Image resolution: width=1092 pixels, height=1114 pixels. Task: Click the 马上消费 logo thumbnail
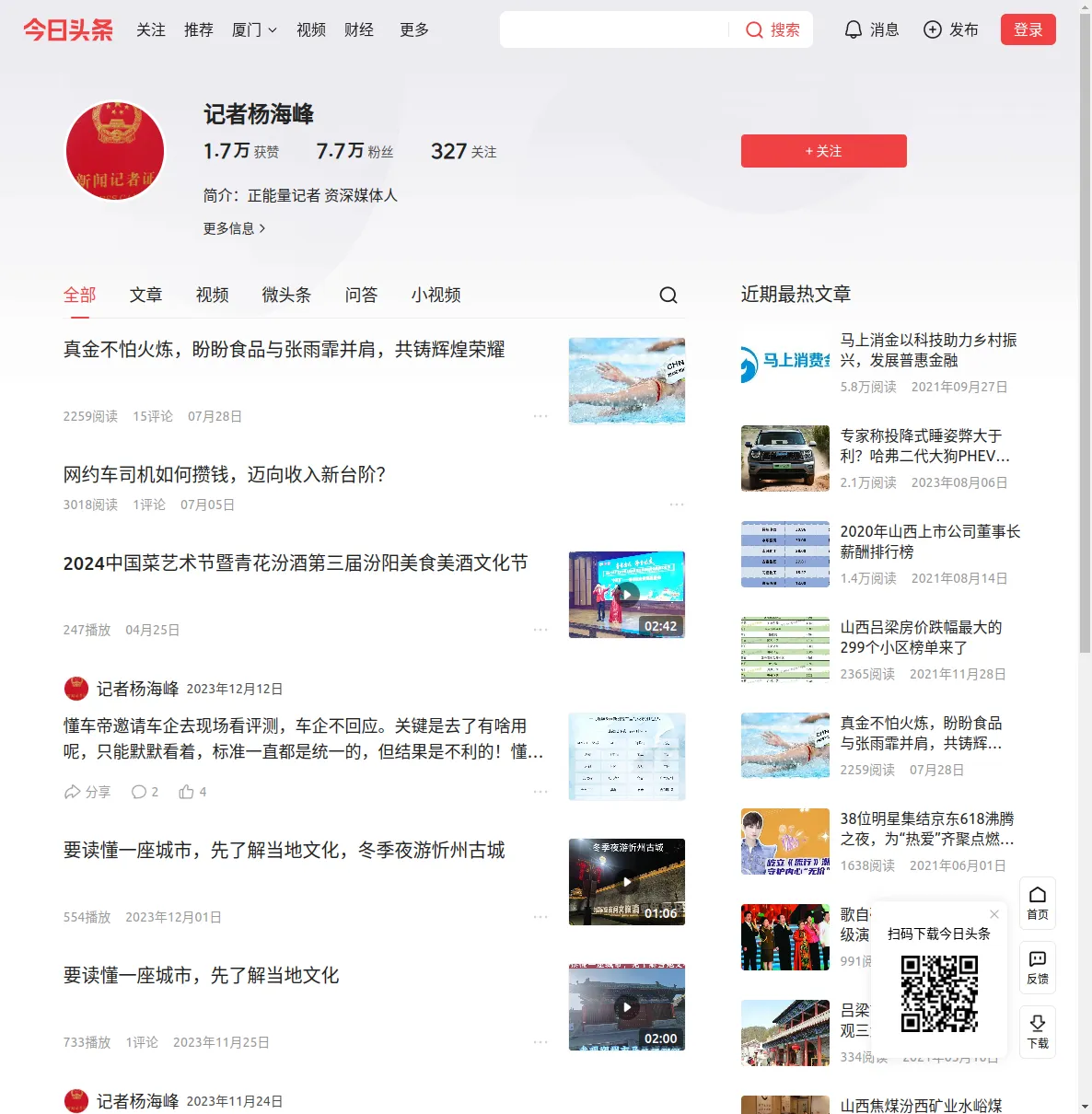(x=785, y=363)
